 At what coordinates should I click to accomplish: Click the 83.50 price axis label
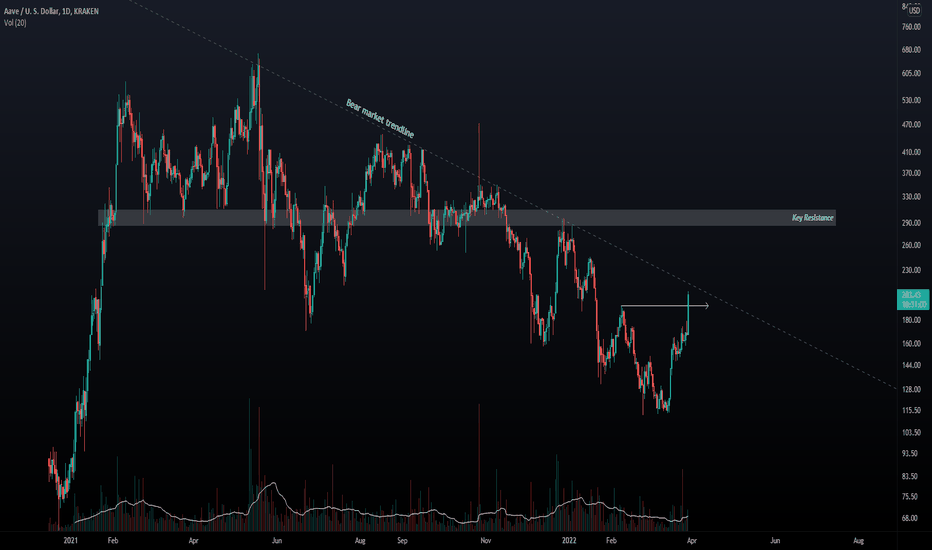910,477
